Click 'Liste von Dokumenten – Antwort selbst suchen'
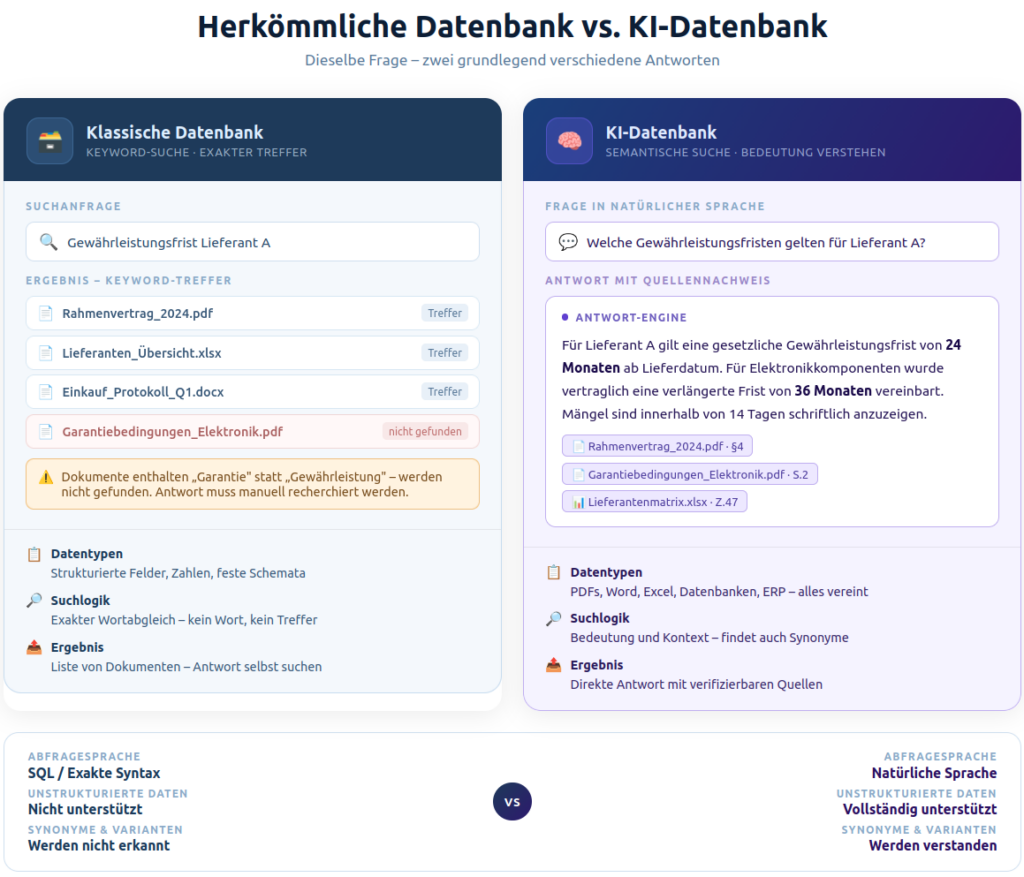This screenshot has width=1024, height=877. pos(186,667)
